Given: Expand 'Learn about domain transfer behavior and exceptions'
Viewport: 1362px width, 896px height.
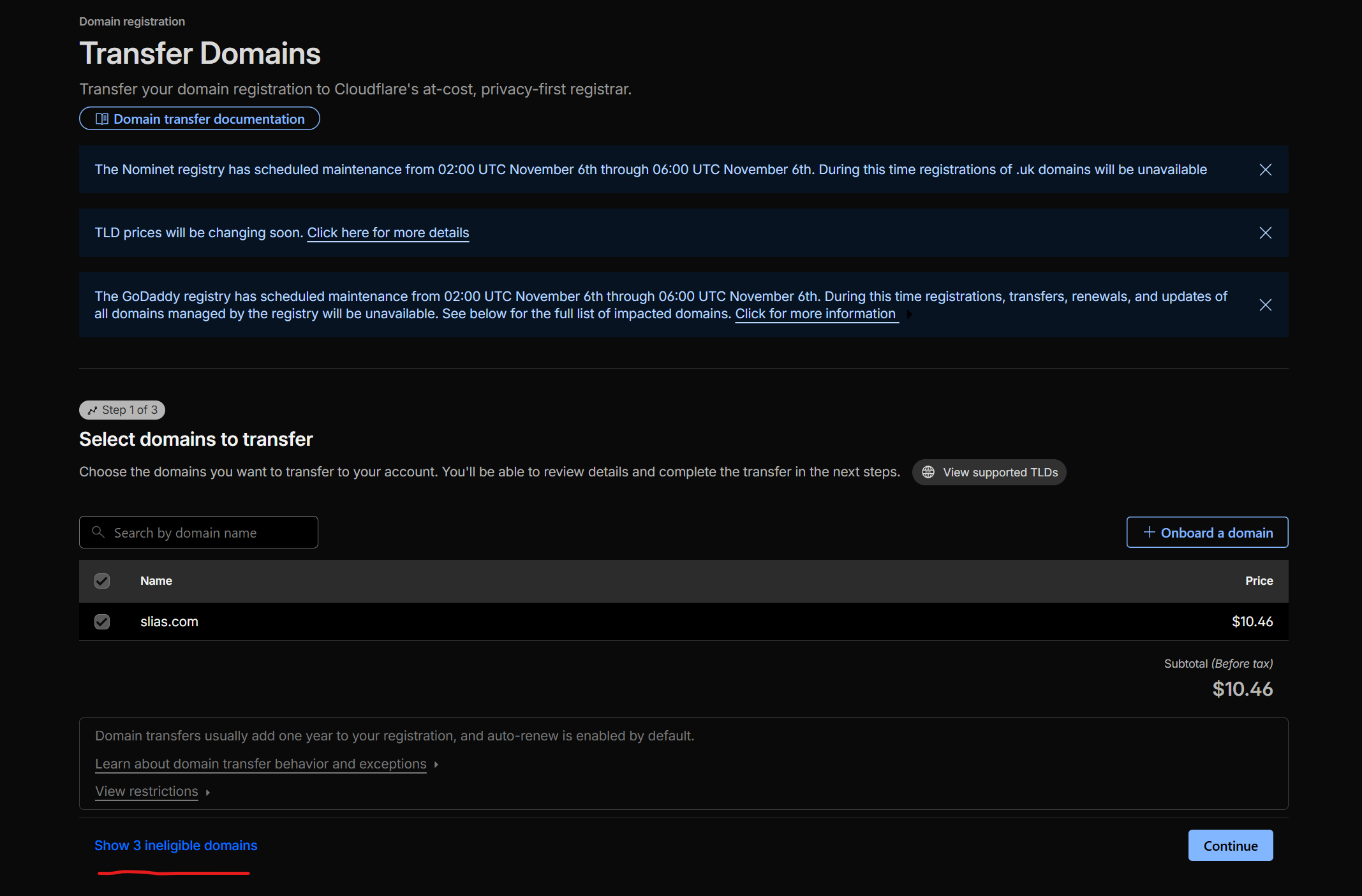Looking at the screenshot, I should (261, 764).
